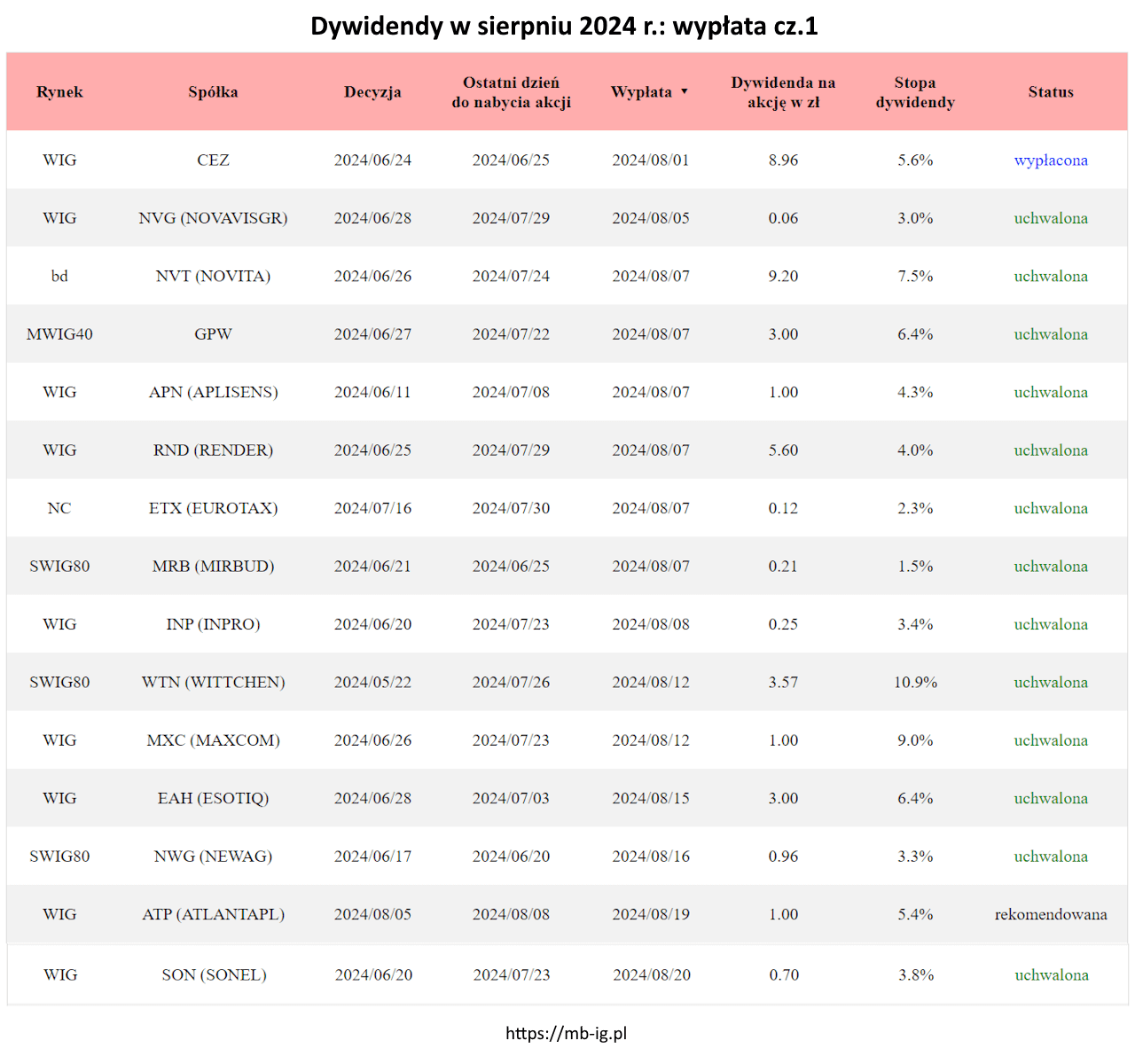The width and height of the screenshot is (1135, 1064).
Task: Select the SON (SONEL) row company name
Action: (214, 974)
